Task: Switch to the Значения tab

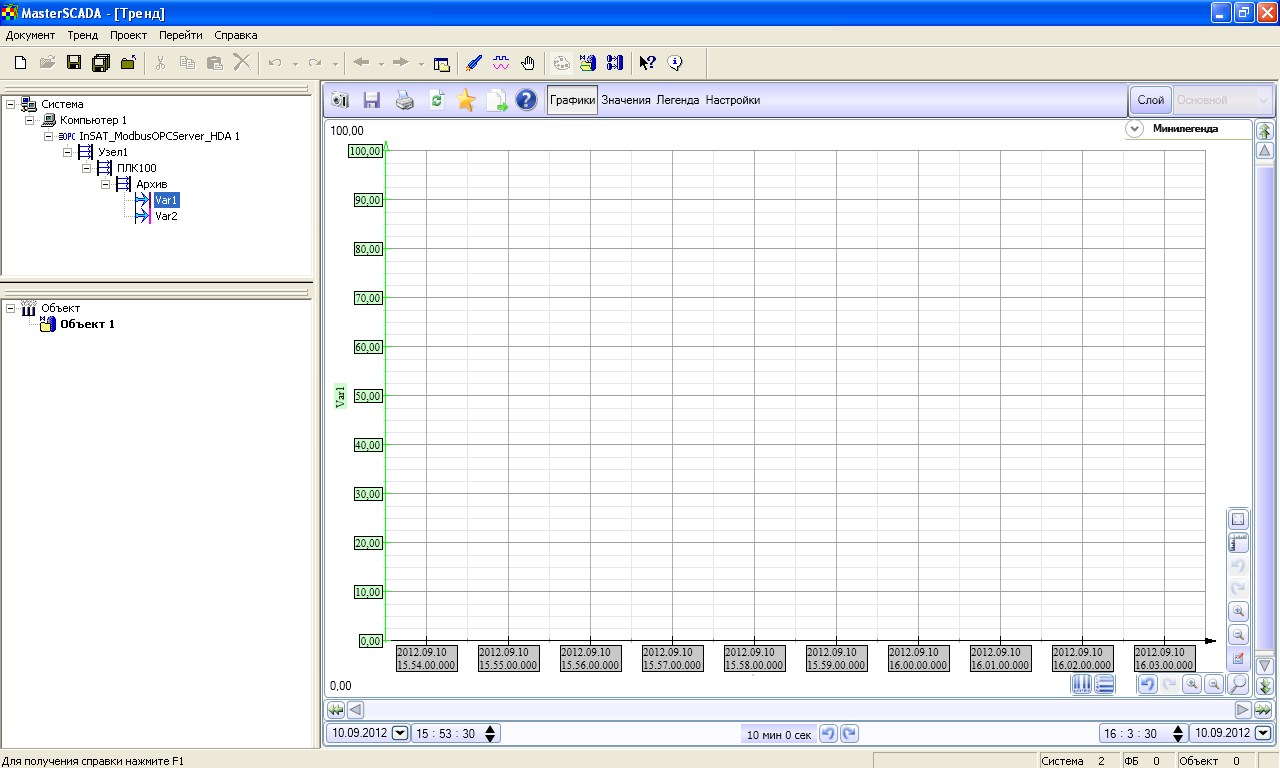Action: pyautogui.click(x=626, y=100)
